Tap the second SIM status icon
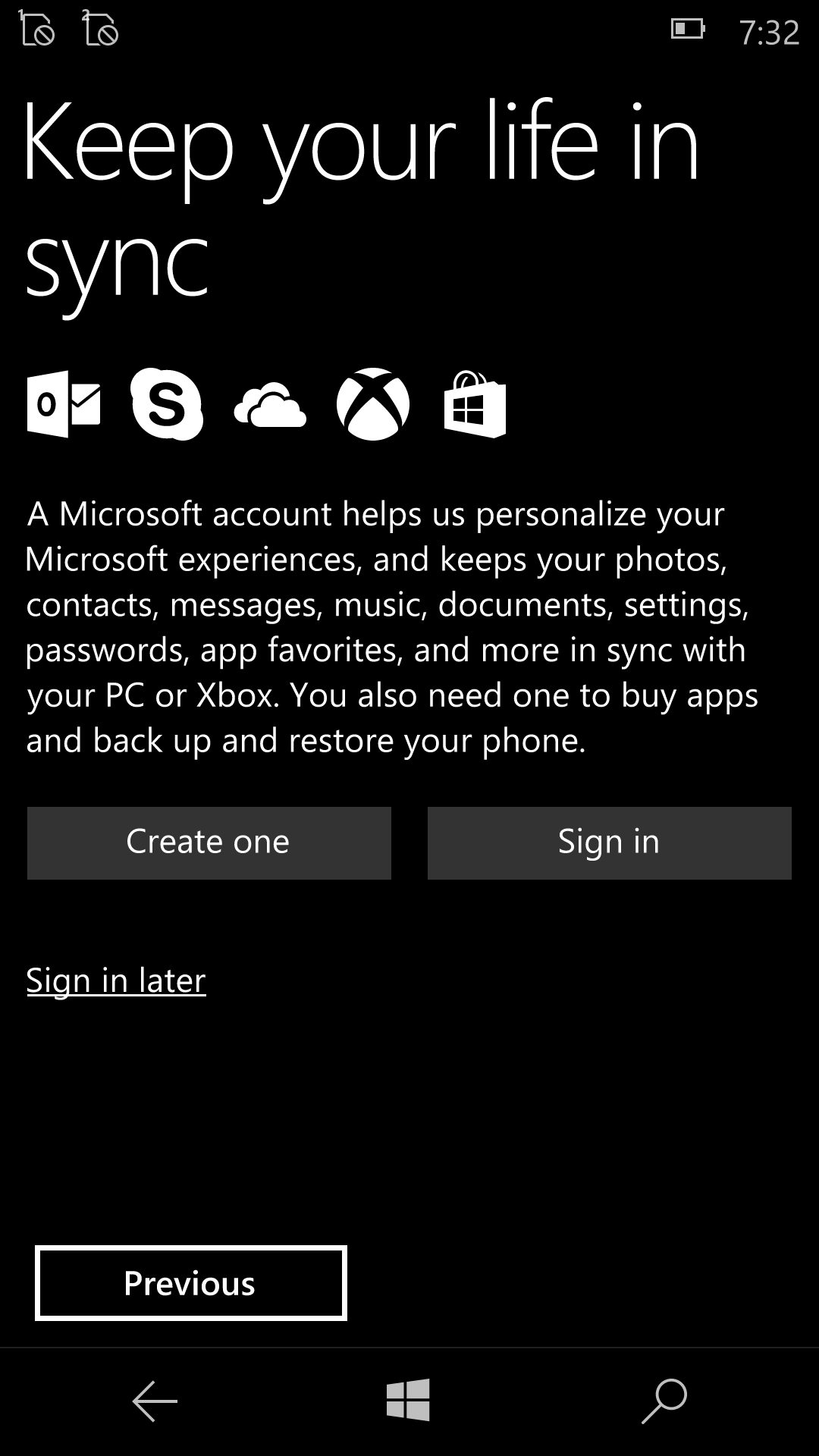This screenshot has width=819, height=1456. [100, 29]
